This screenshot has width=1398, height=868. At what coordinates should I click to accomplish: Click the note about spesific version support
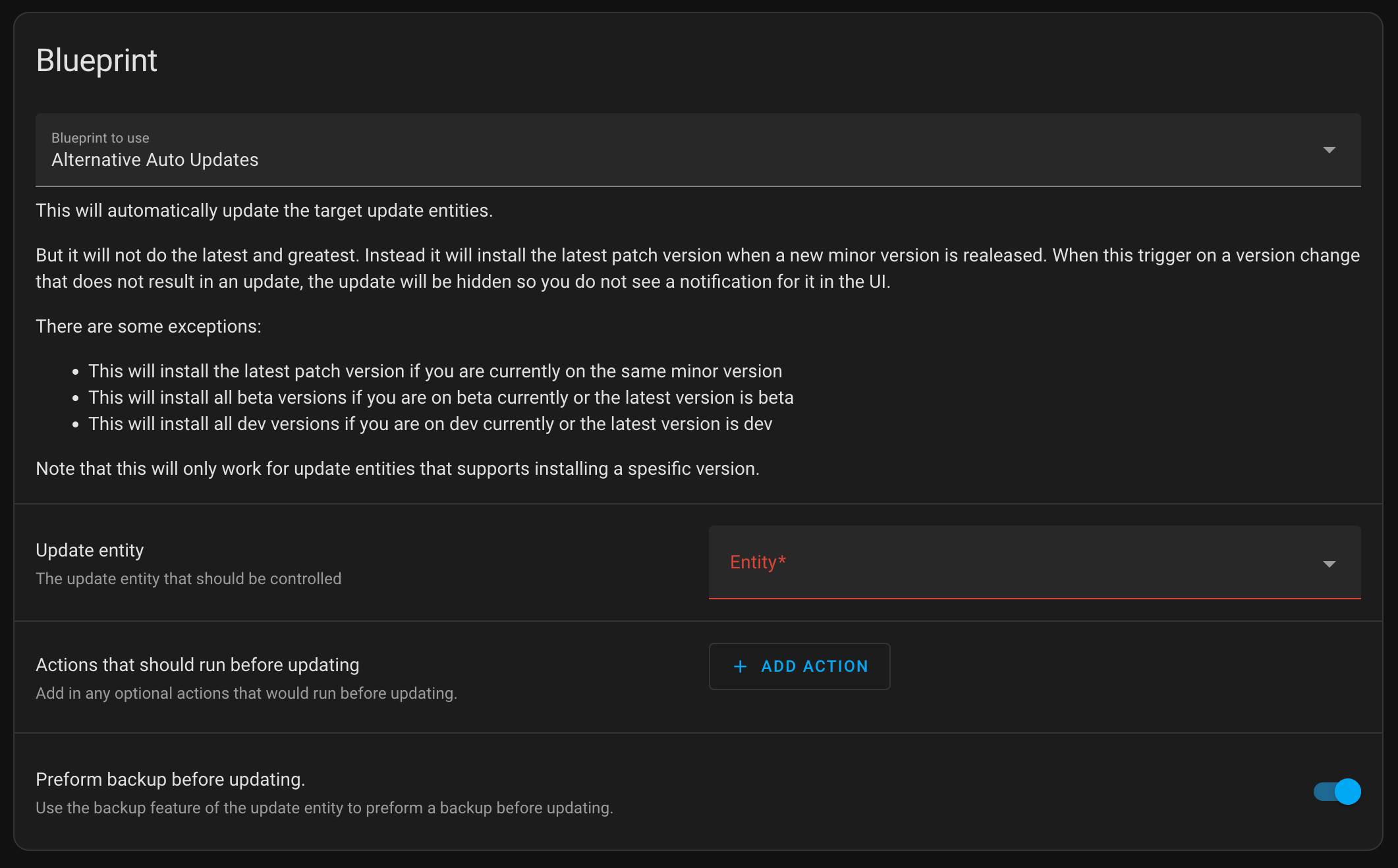tap(397, 469)
